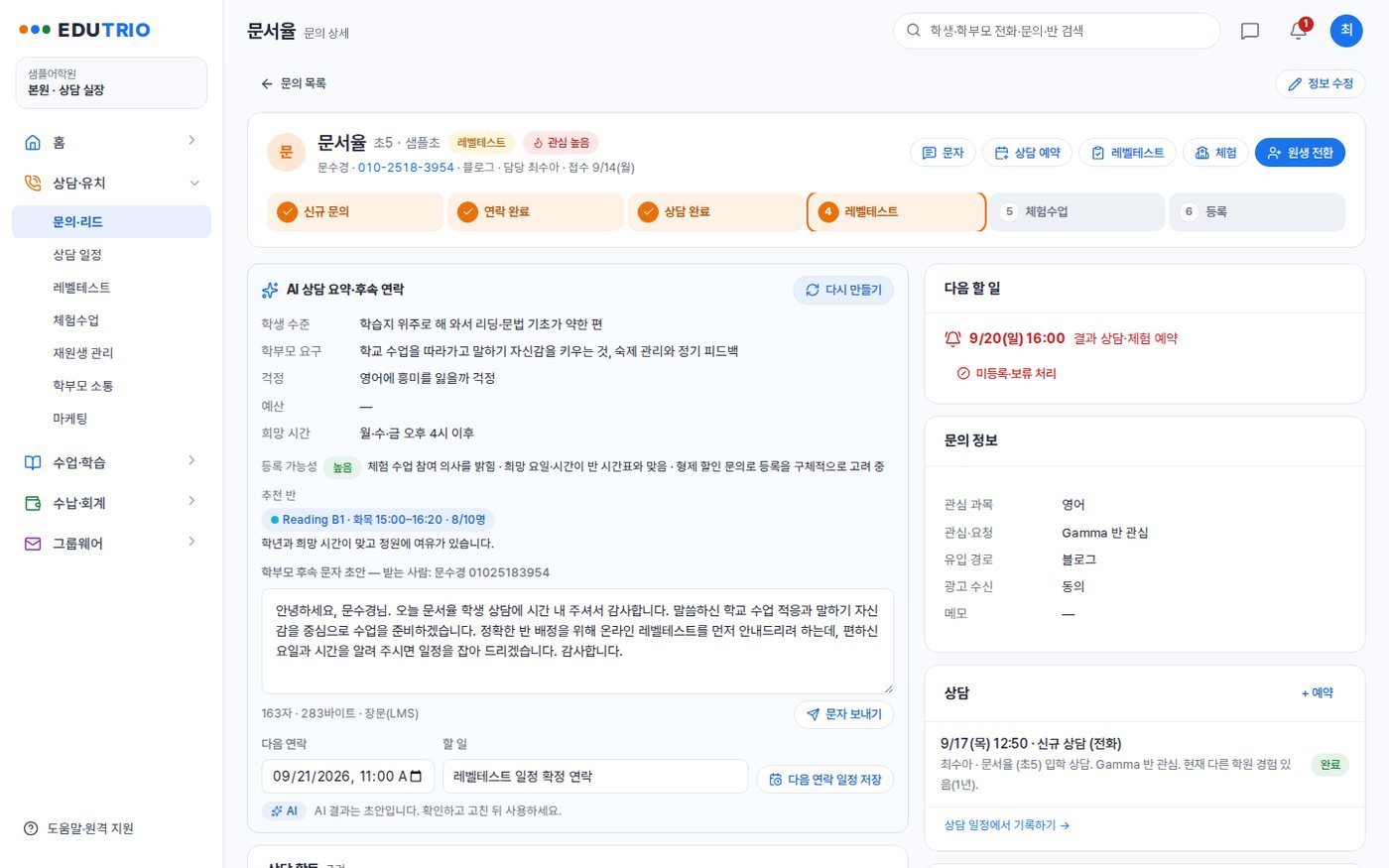This screenshot has height=868, width=1389.
Task: Click the 수업·학습 book icon
Action: point(33,462)
